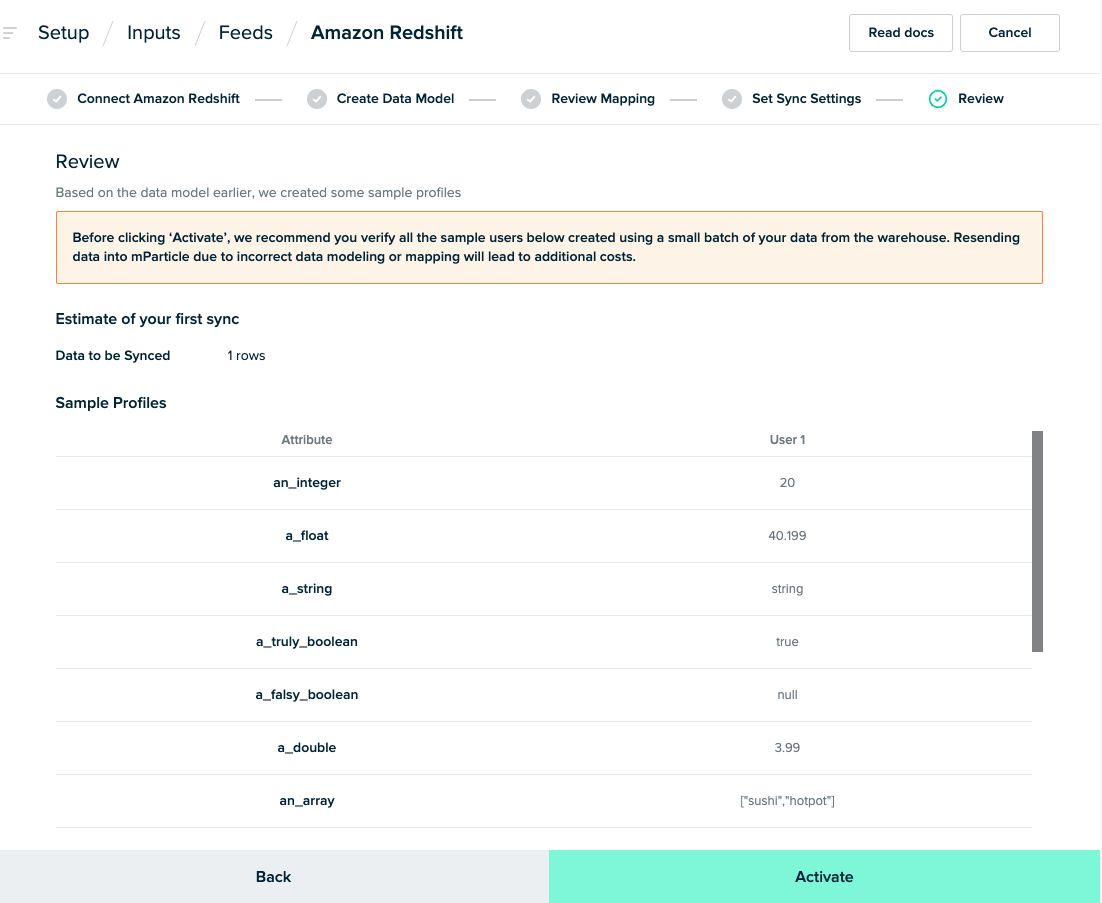Viewport: 1102px width, 903px height.
Task: Click the Sample Profiles heading
Action: [x=111, y=403]
